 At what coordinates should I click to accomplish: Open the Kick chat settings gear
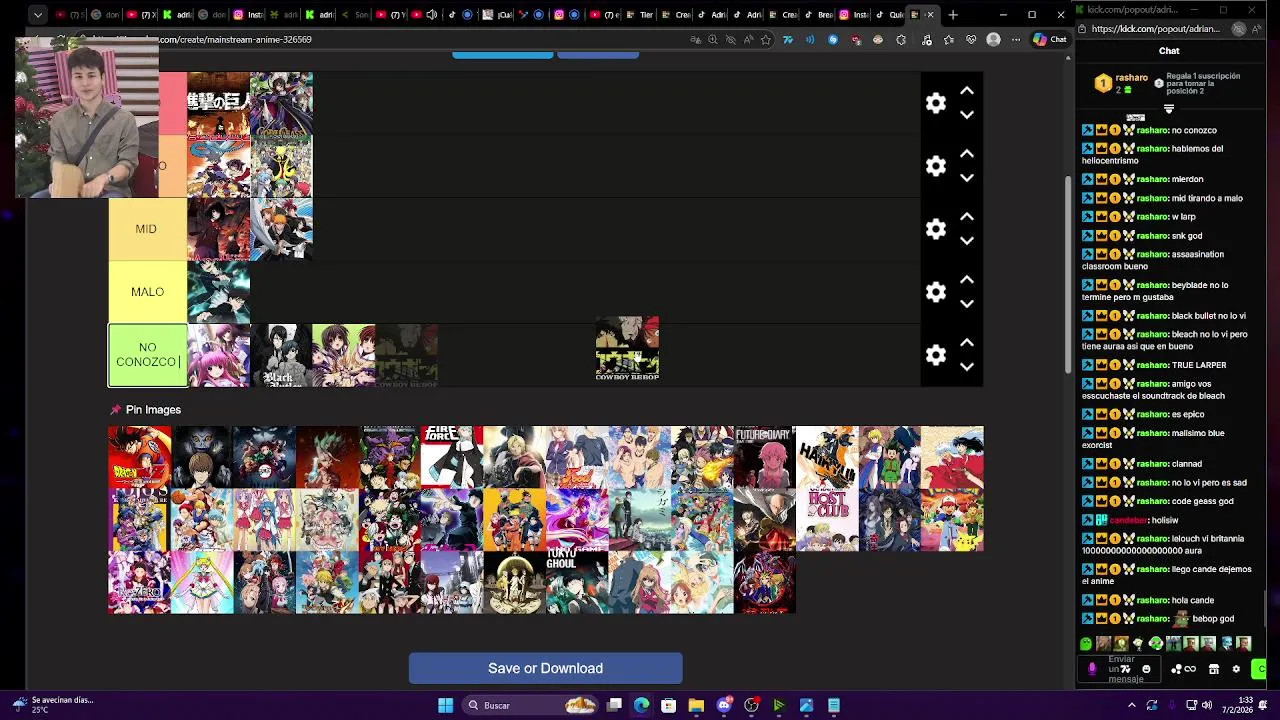tap(1236, 669)
